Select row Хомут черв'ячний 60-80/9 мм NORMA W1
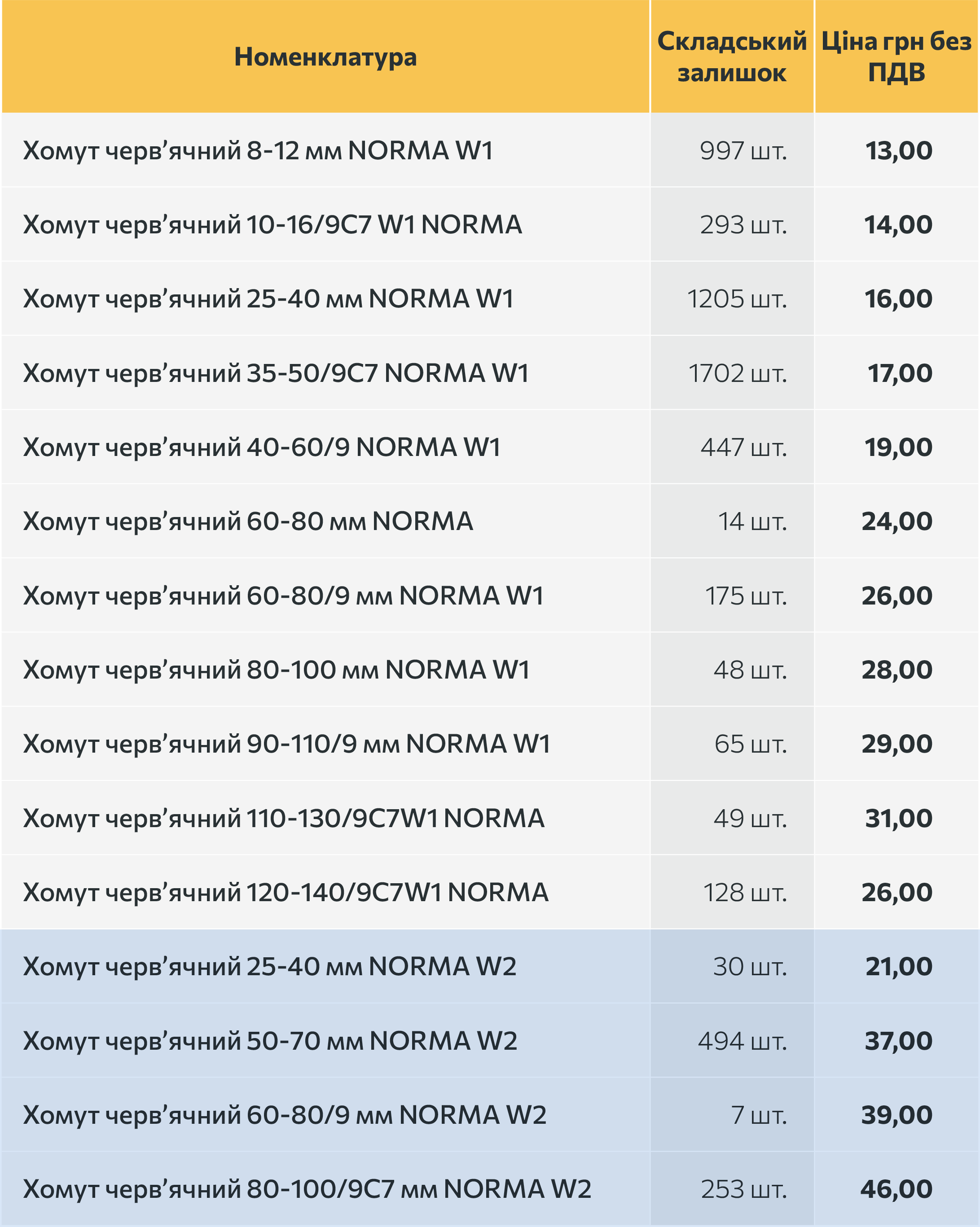 pos(490,595)
